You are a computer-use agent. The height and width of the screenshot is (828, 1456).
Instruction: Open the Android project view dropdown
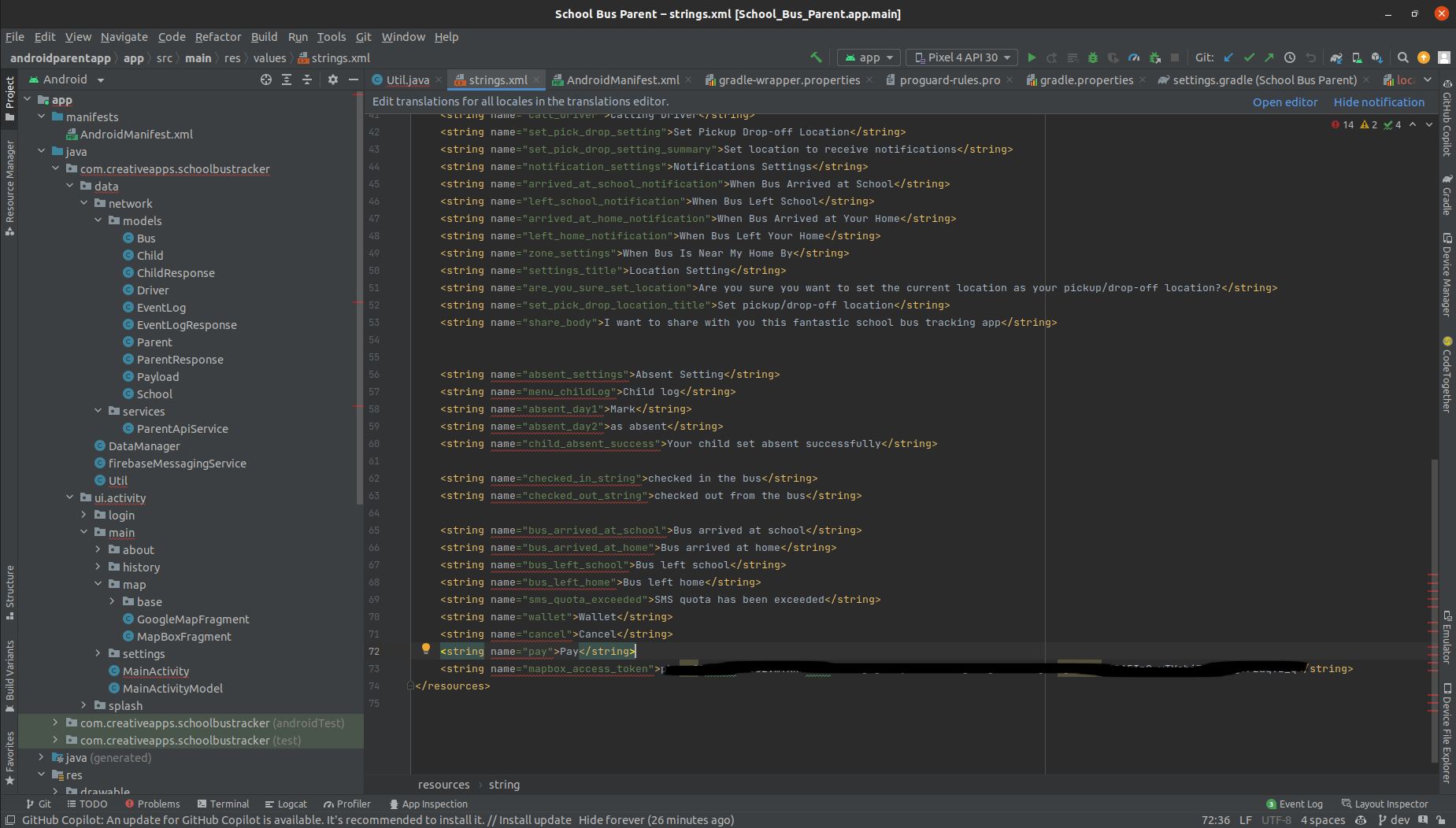pyautogui.click(x=67, y=79)
